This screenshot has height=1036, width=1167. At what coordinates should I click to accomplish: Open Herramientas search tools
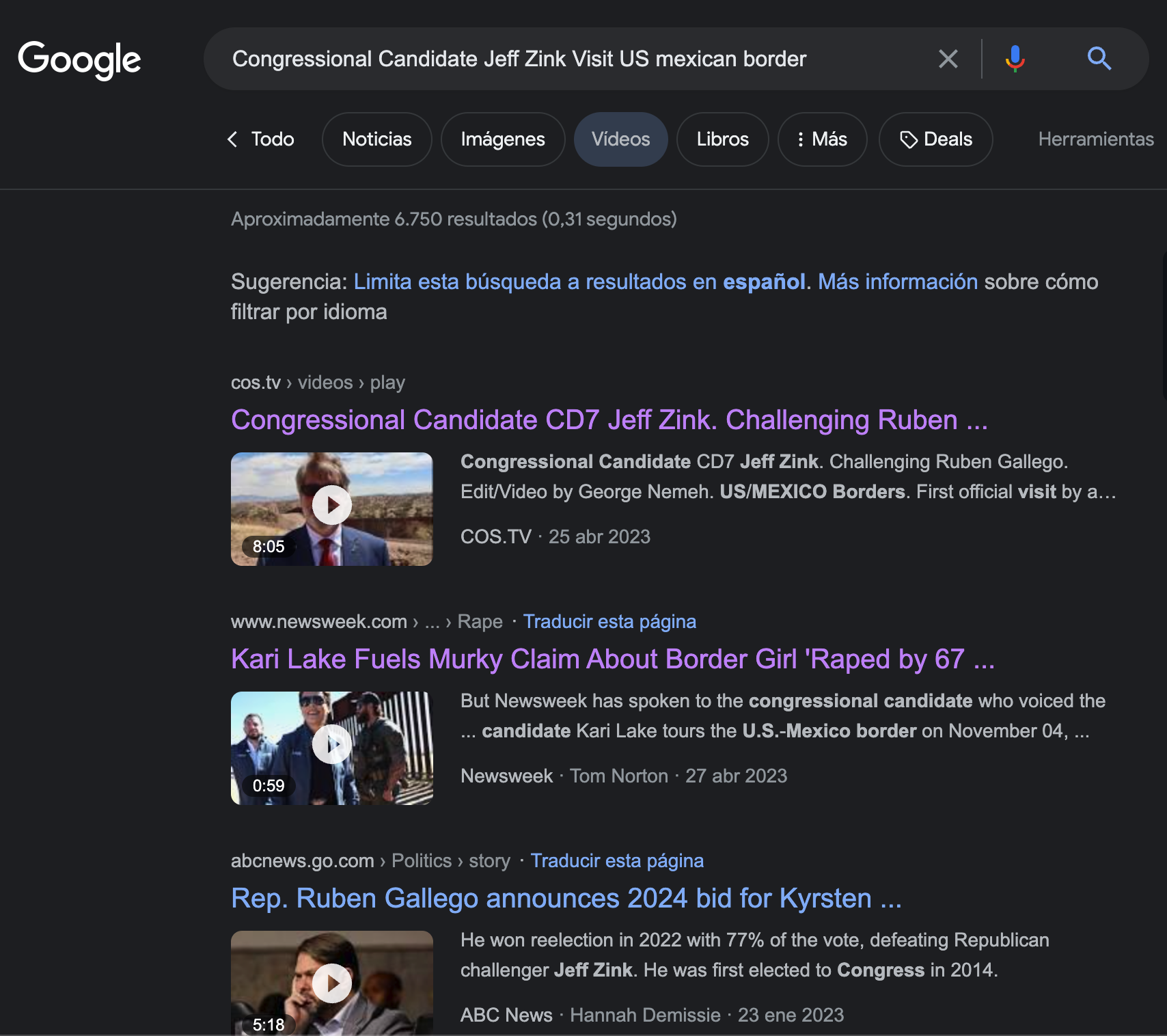1096,139
